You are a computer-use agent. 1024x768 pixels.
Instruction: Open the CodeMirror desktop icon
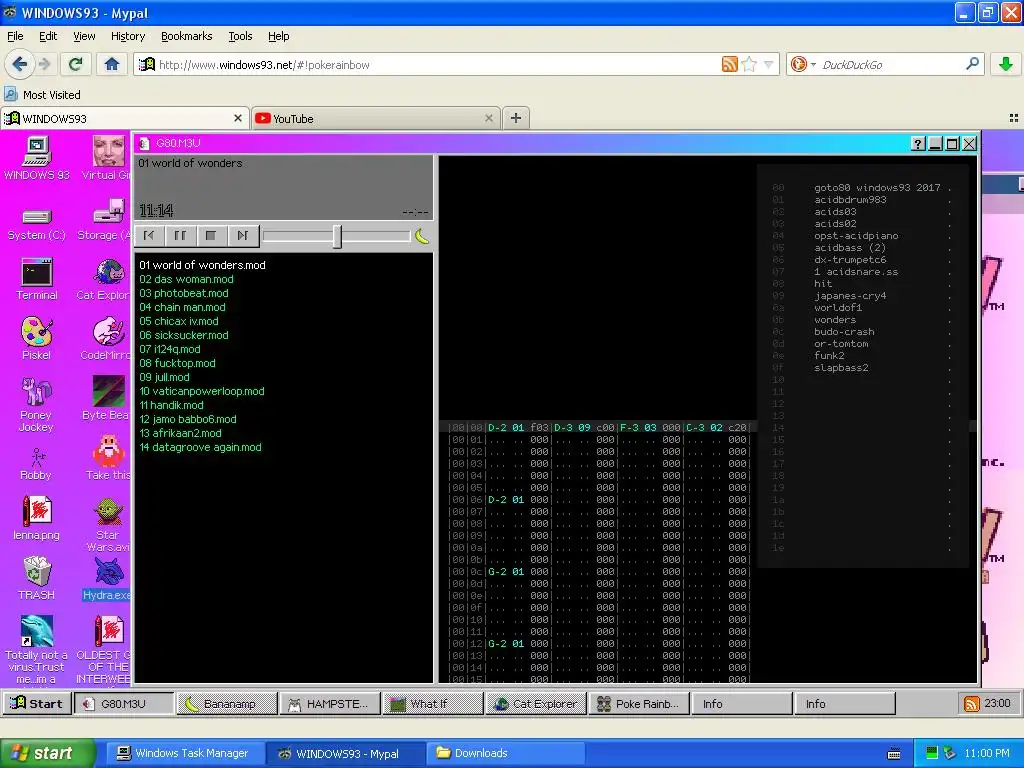(x=106, y=338)
